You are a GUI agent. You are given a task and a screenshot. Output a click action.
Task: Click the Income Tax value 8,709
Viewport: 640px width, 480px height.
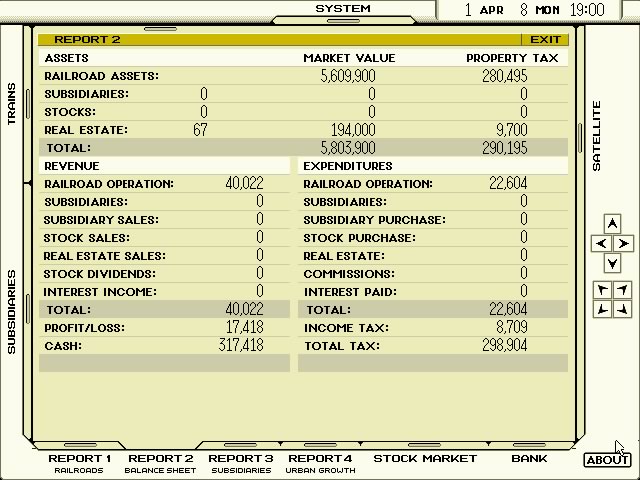[512, 327]
